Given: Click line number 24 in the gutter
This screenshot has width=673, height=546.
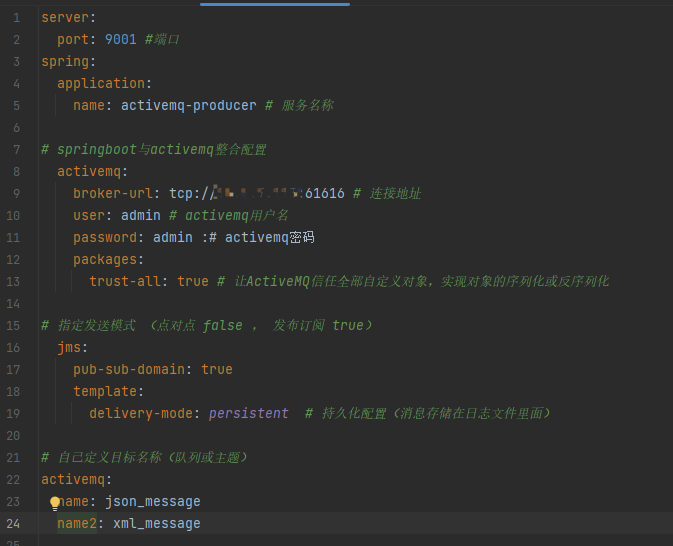Looking at the screenshot, I should click(12, 523).
